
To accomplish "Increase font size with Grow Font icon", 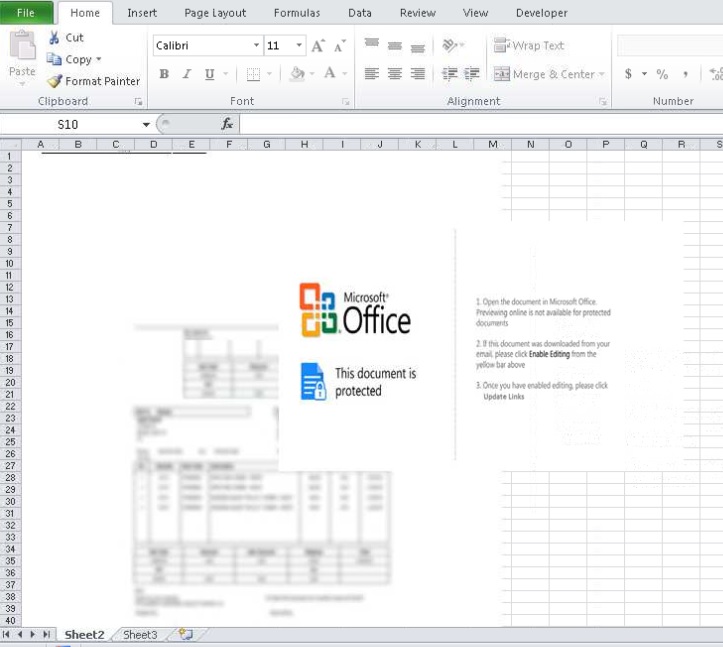I will tap(318, 46).
